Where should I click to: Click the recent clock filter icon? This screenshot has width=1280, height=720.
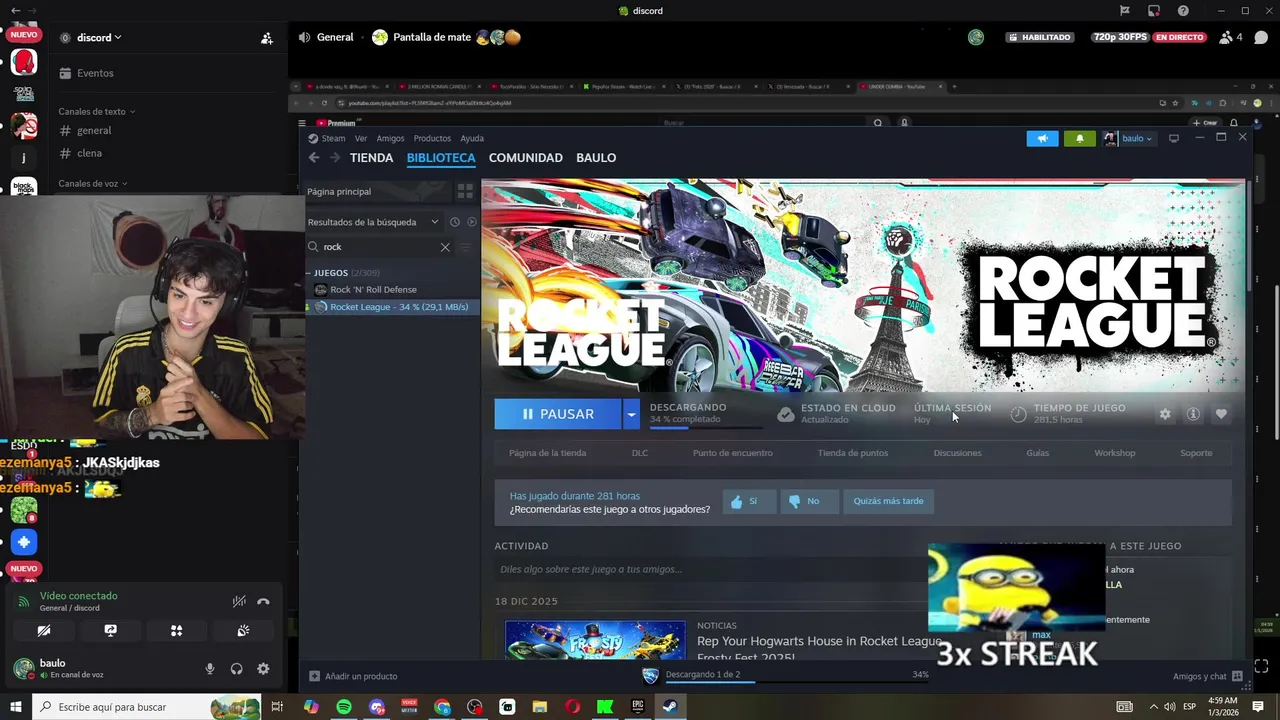pyautogui.click(x=455, y=222)
